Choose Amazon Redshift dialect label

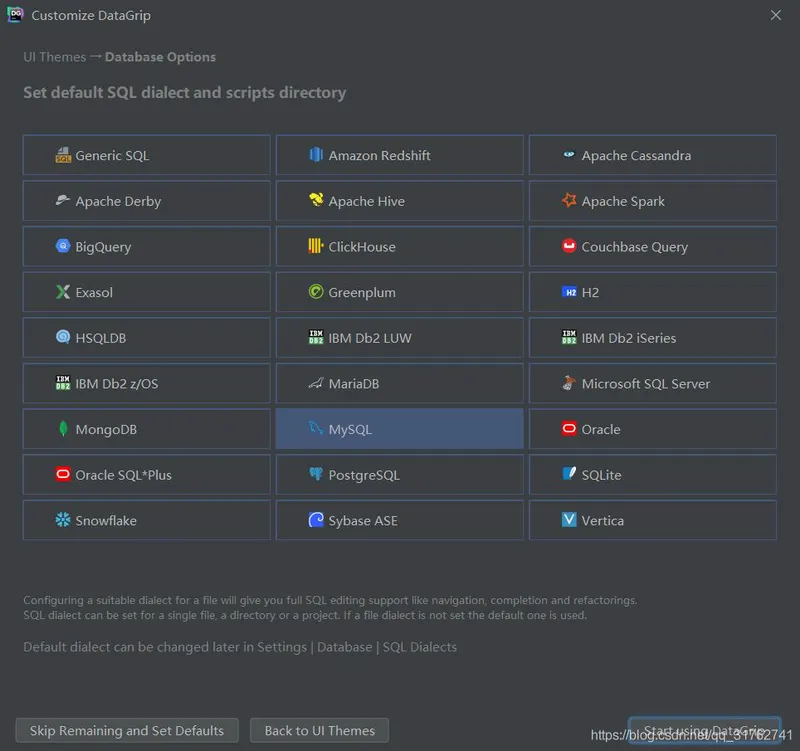pyautogui.click(x=379, y=156)
